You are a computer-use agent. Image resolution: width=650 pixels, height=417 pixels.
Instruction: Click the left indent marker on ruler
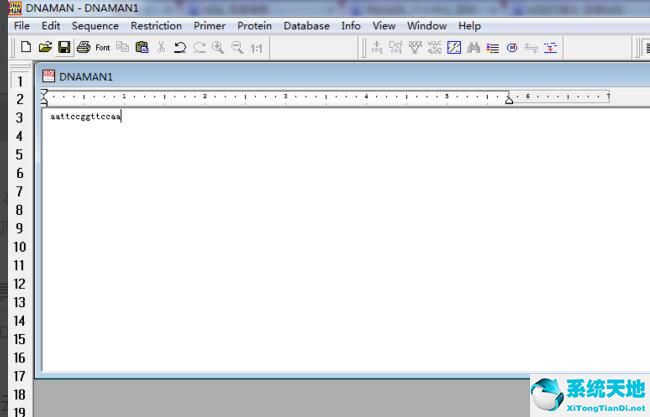[44, 97]
